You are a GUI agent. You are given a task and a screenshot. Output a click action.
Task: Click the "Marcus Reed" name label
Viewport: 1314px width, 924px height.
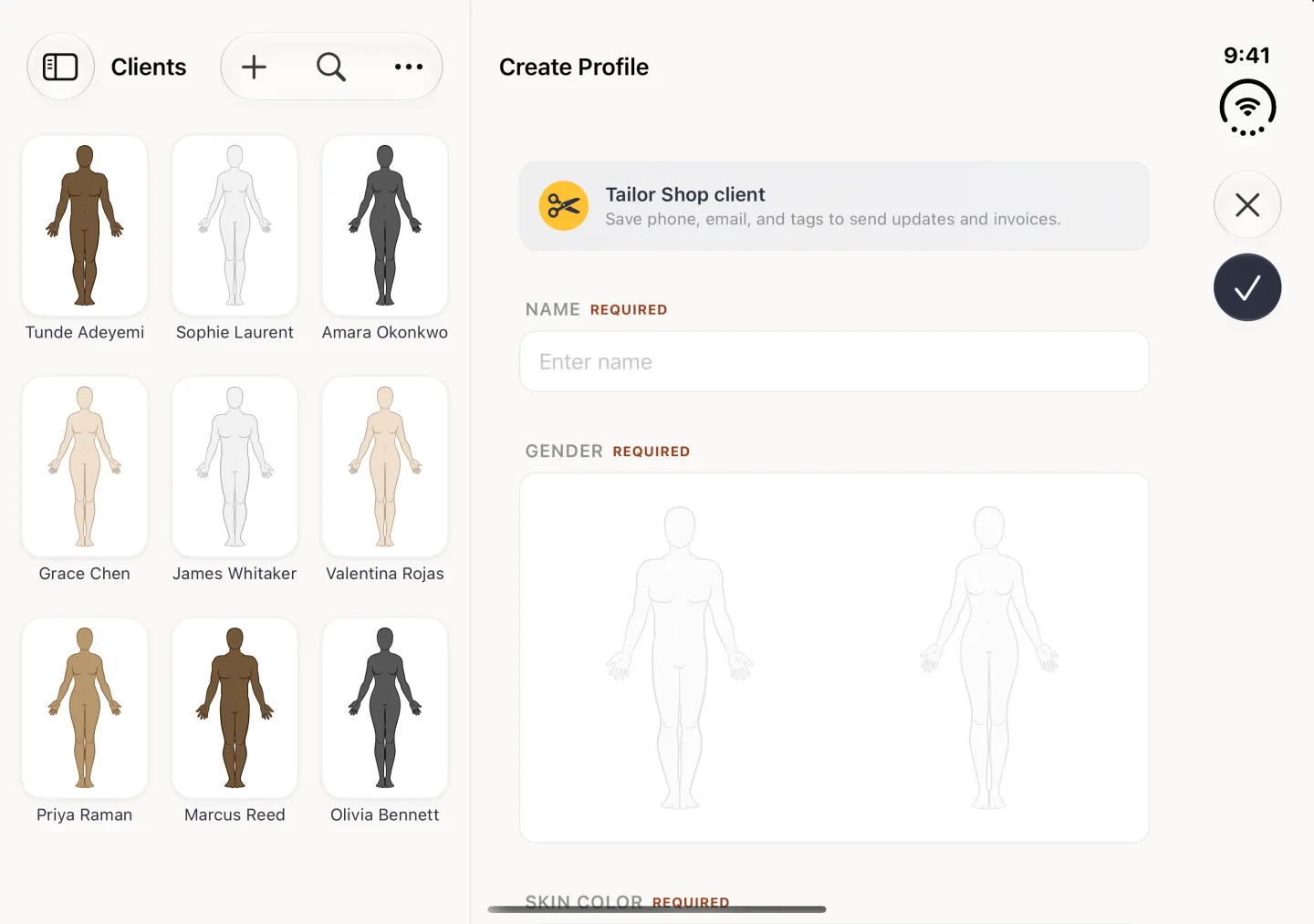pos(235,815)
